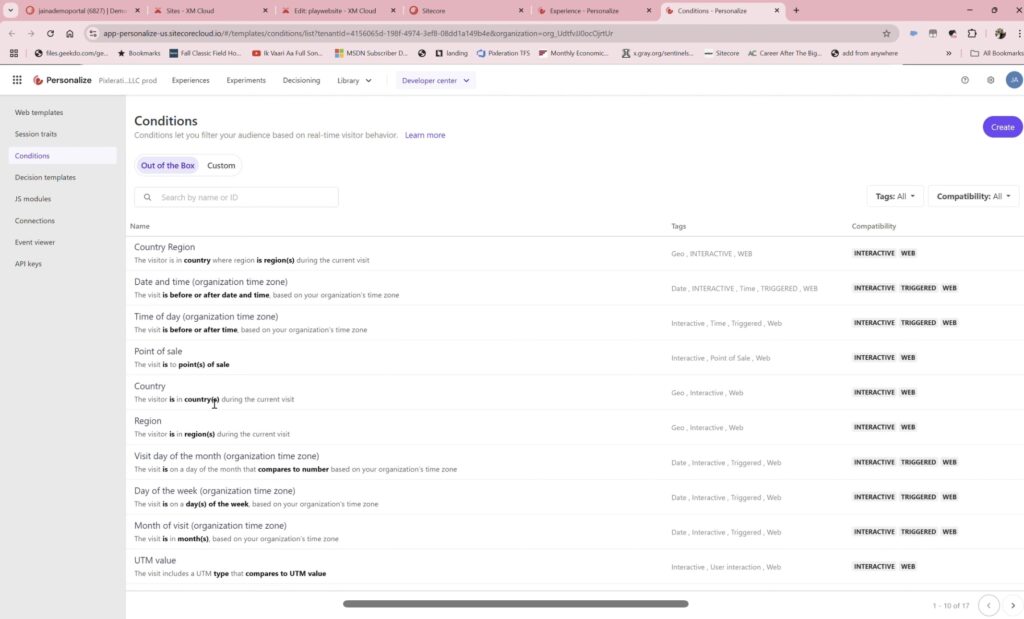
Task: Click the help question mark icon
Action: pyautogui.click(x=965, y=80)
